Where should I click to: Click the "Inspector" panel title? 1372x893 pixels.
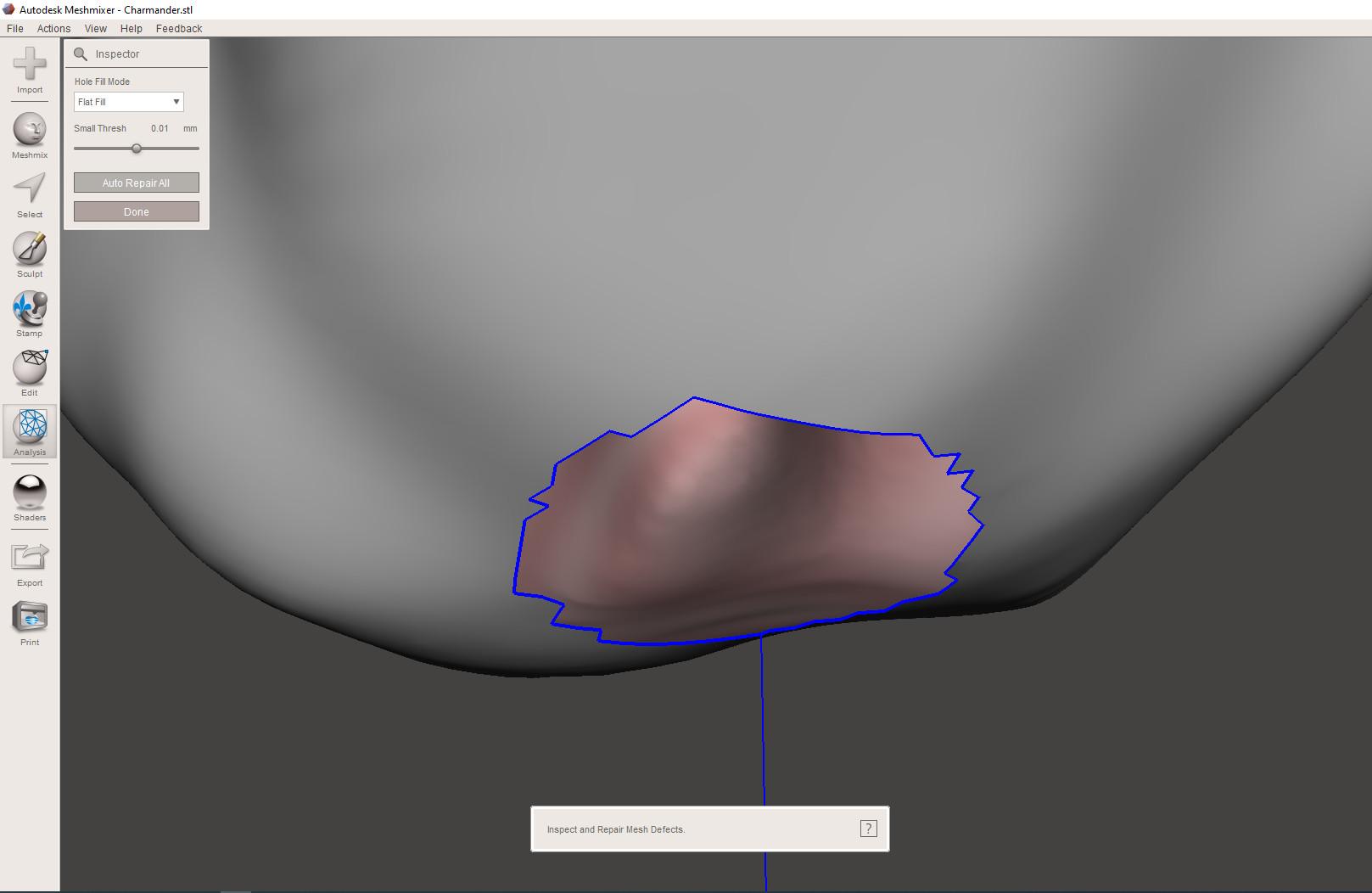(117, 54)
